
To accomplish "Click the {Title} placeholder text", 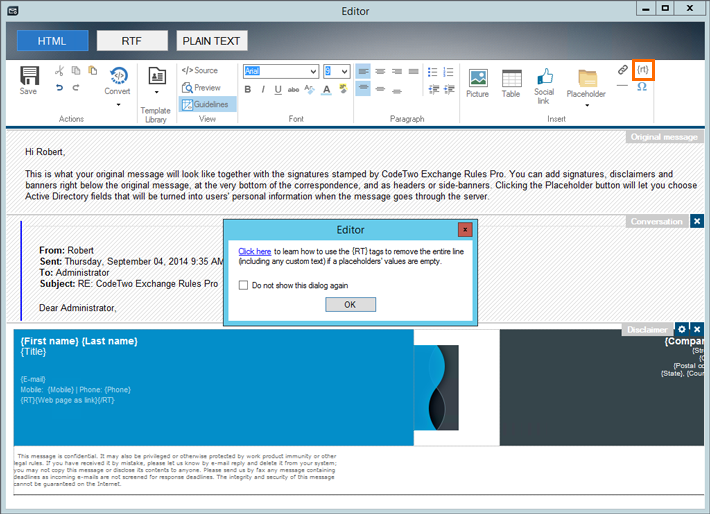I will point(33,352).
